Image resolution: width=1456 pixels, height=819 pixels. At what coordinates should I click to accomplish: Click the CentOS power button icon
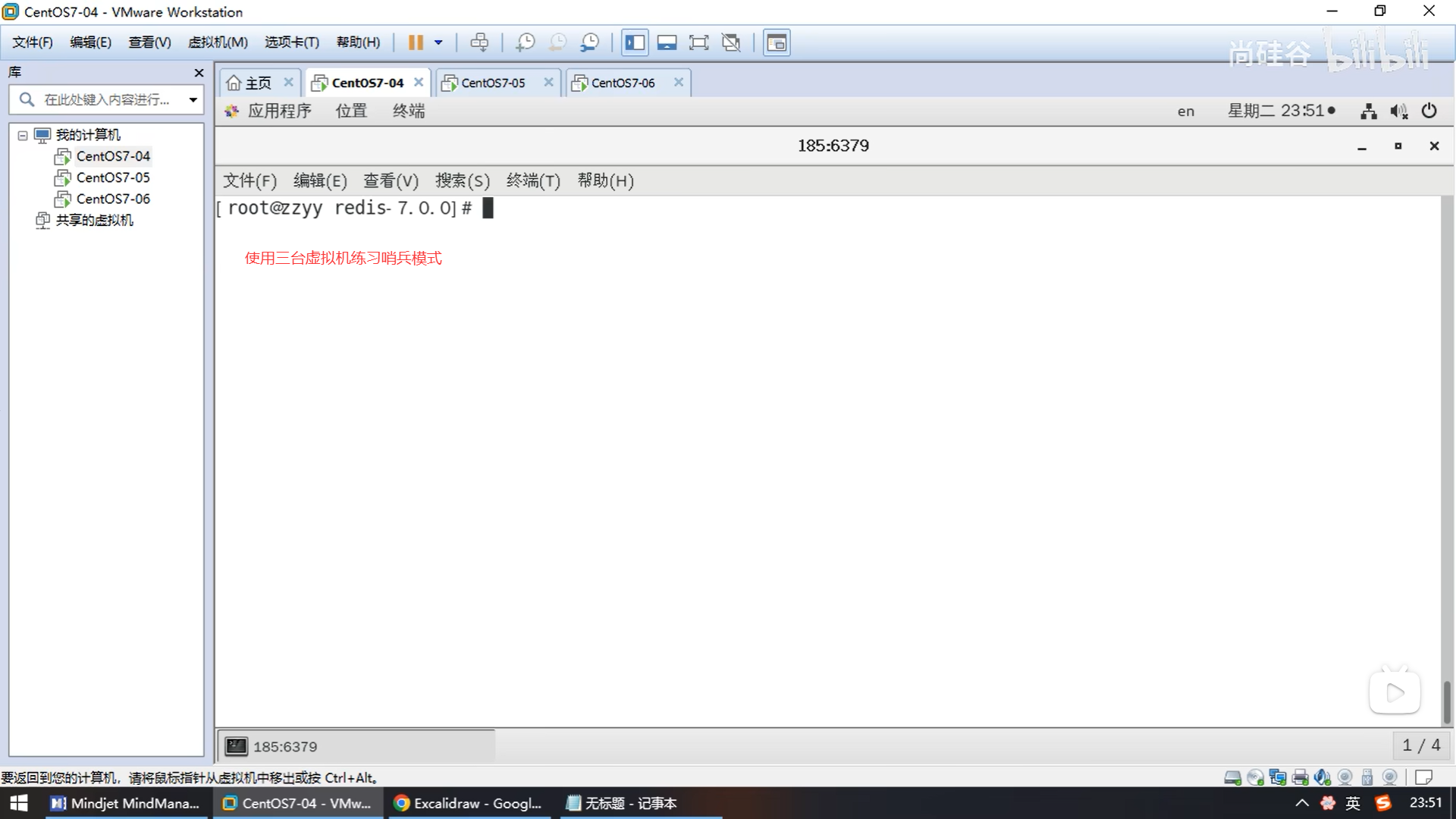pos(1429,111)
